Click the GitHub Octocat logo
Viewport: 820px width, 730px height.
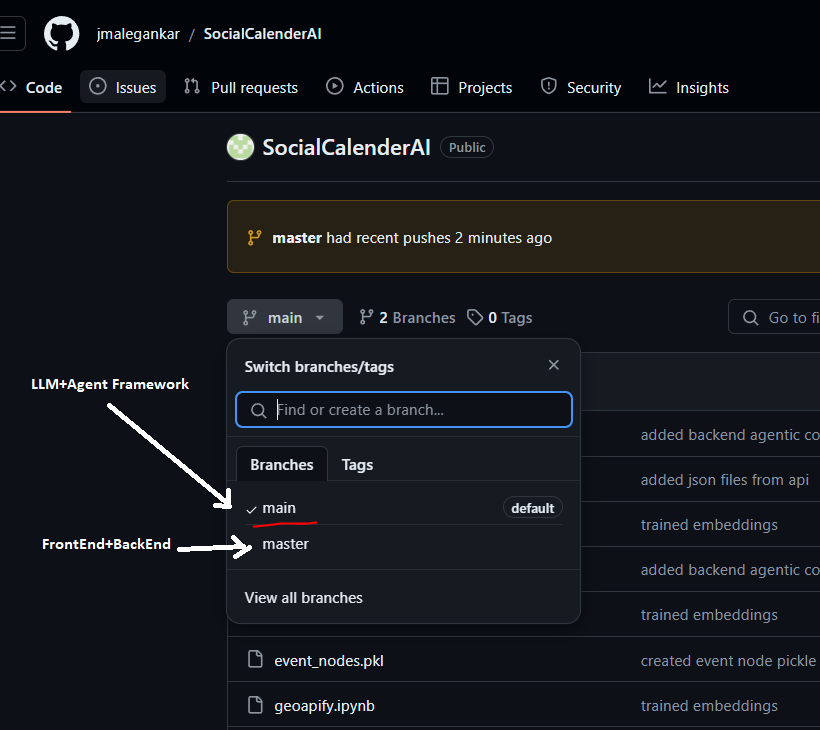pos(62,33)
